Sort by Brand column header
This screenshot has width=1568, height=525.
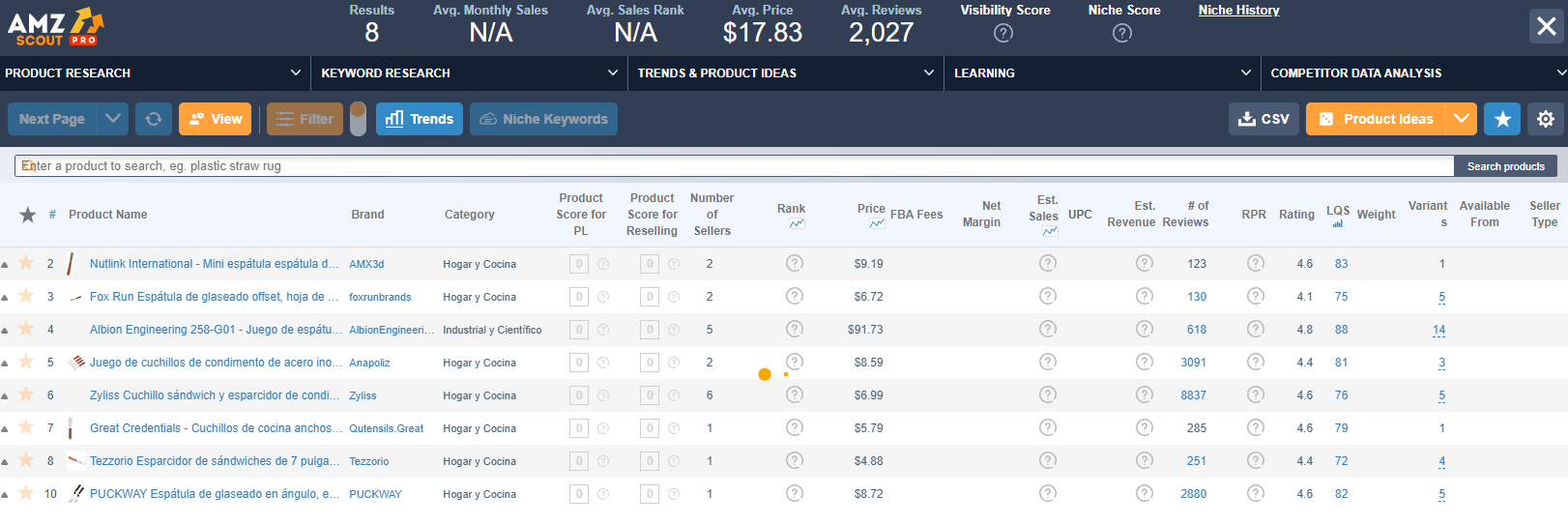pyautogui.click(x=367, y=215)
